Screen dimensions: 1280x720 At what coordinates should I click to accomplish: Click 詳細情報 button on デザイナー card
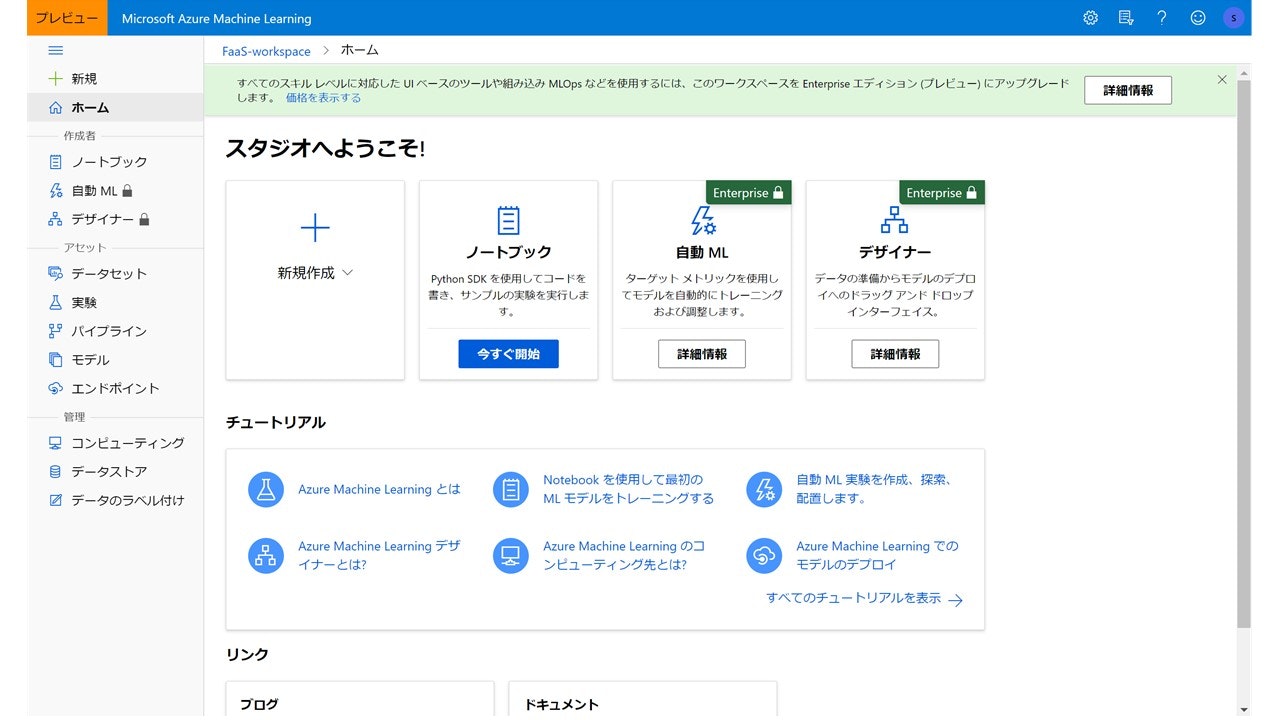pyautogui.click(x=895, y=354)
